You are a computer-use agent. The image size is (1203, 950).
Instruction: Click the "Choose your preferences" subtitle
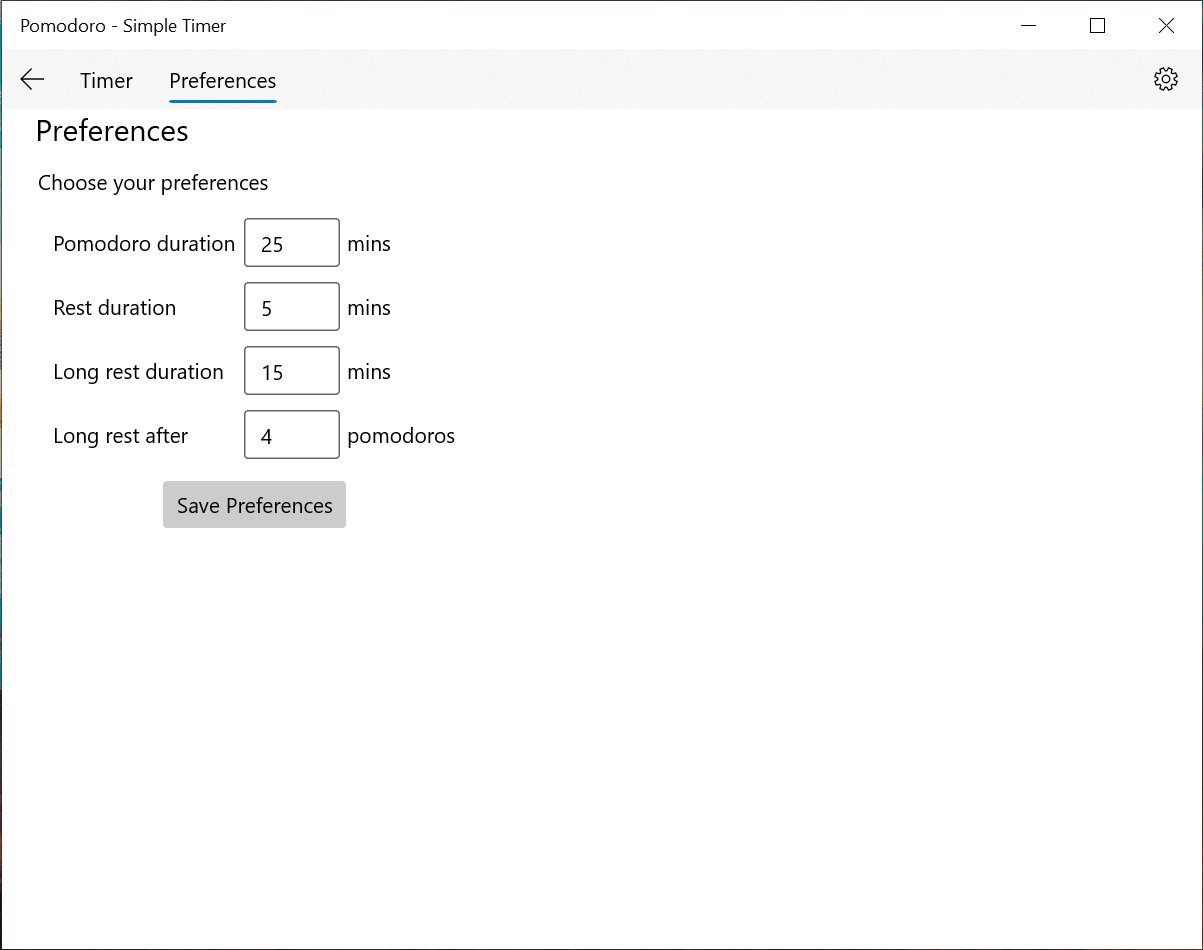click(x=153, y=183)
